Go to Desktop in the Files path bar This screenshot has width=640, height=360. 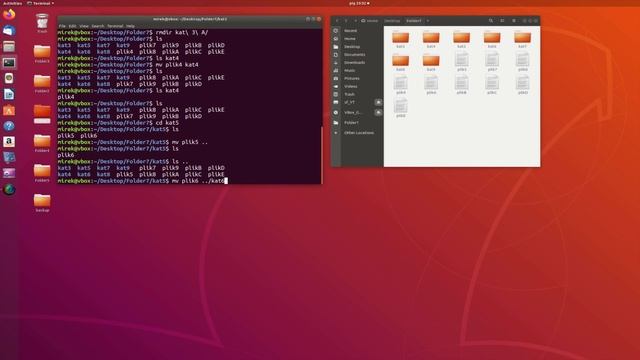tap(392, 20)
